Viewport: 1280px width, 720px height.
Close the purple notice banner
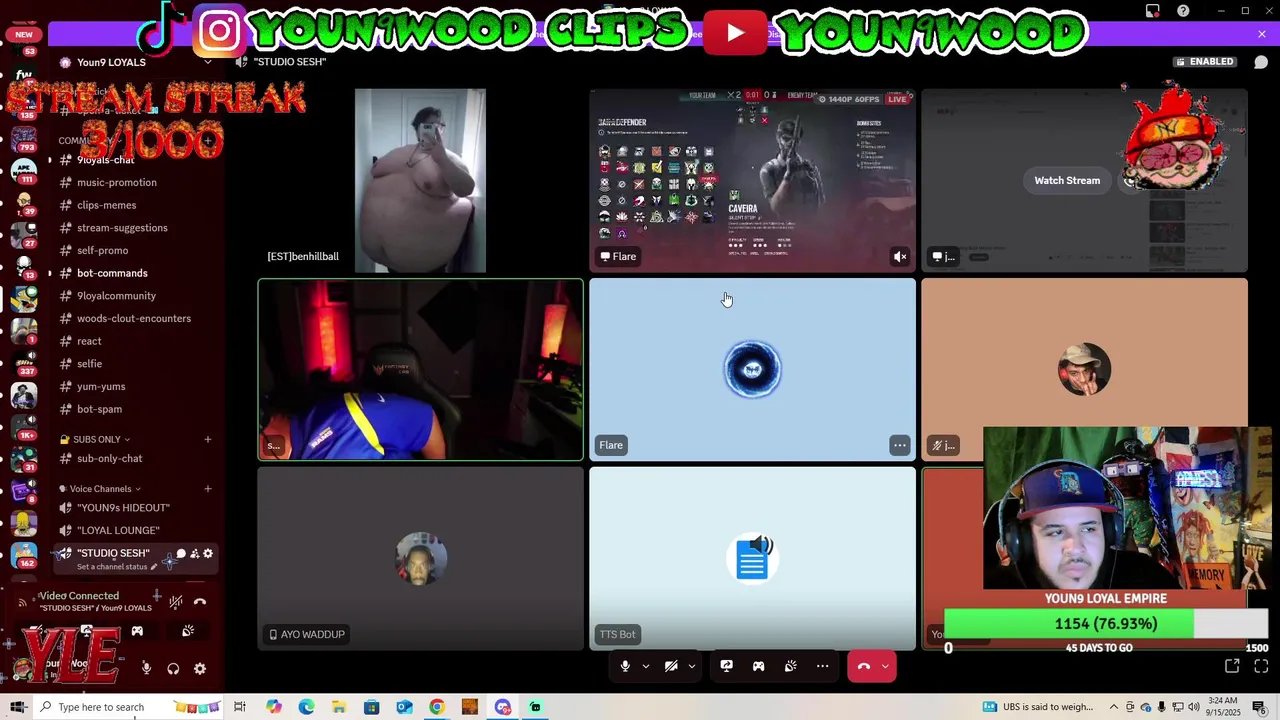pyautogui.click(x=1262, y=34)
